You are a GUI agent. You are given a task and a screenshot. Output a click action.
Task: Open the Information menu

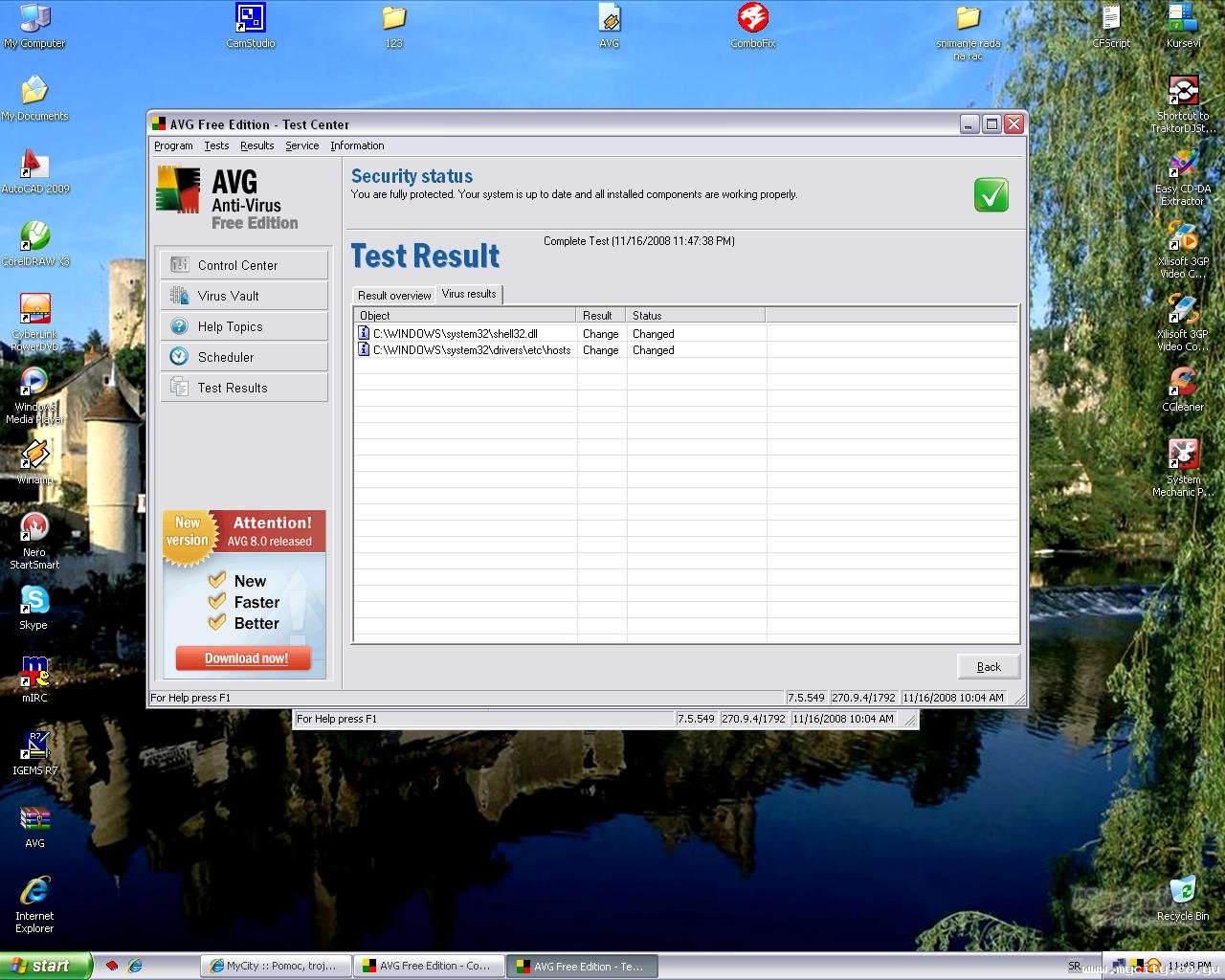(357, 145)
